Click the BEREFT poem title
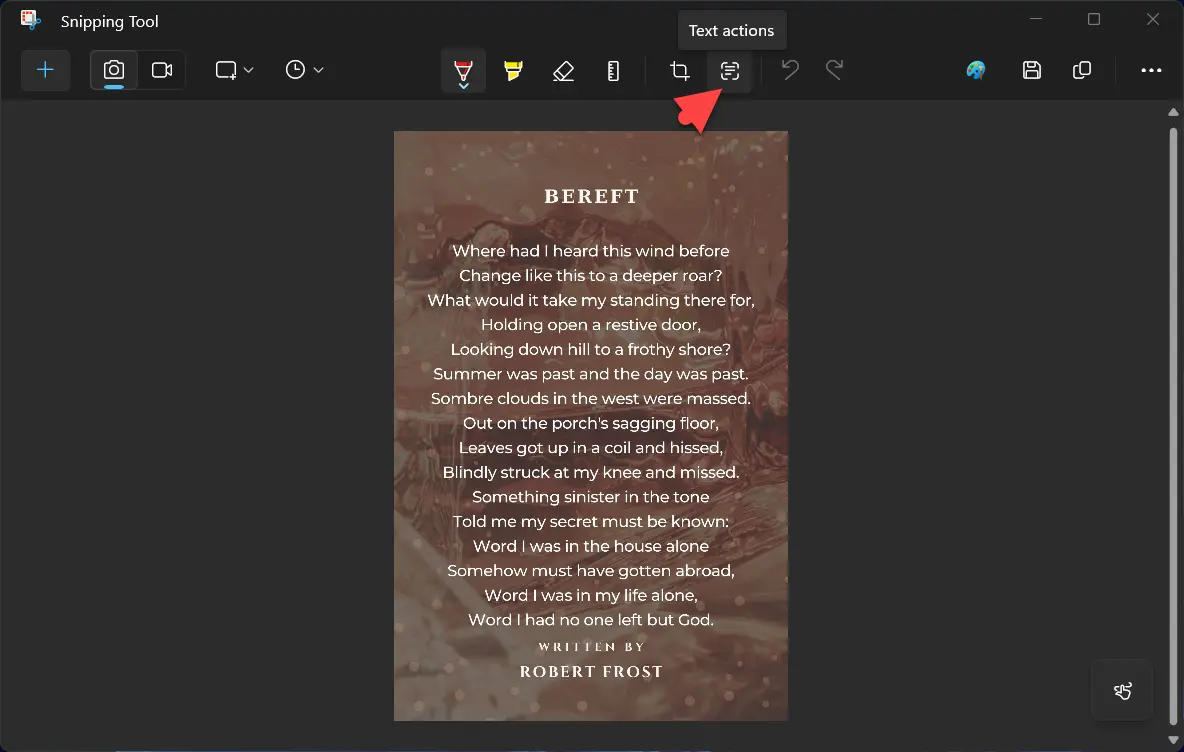 (x=591, y=196)
